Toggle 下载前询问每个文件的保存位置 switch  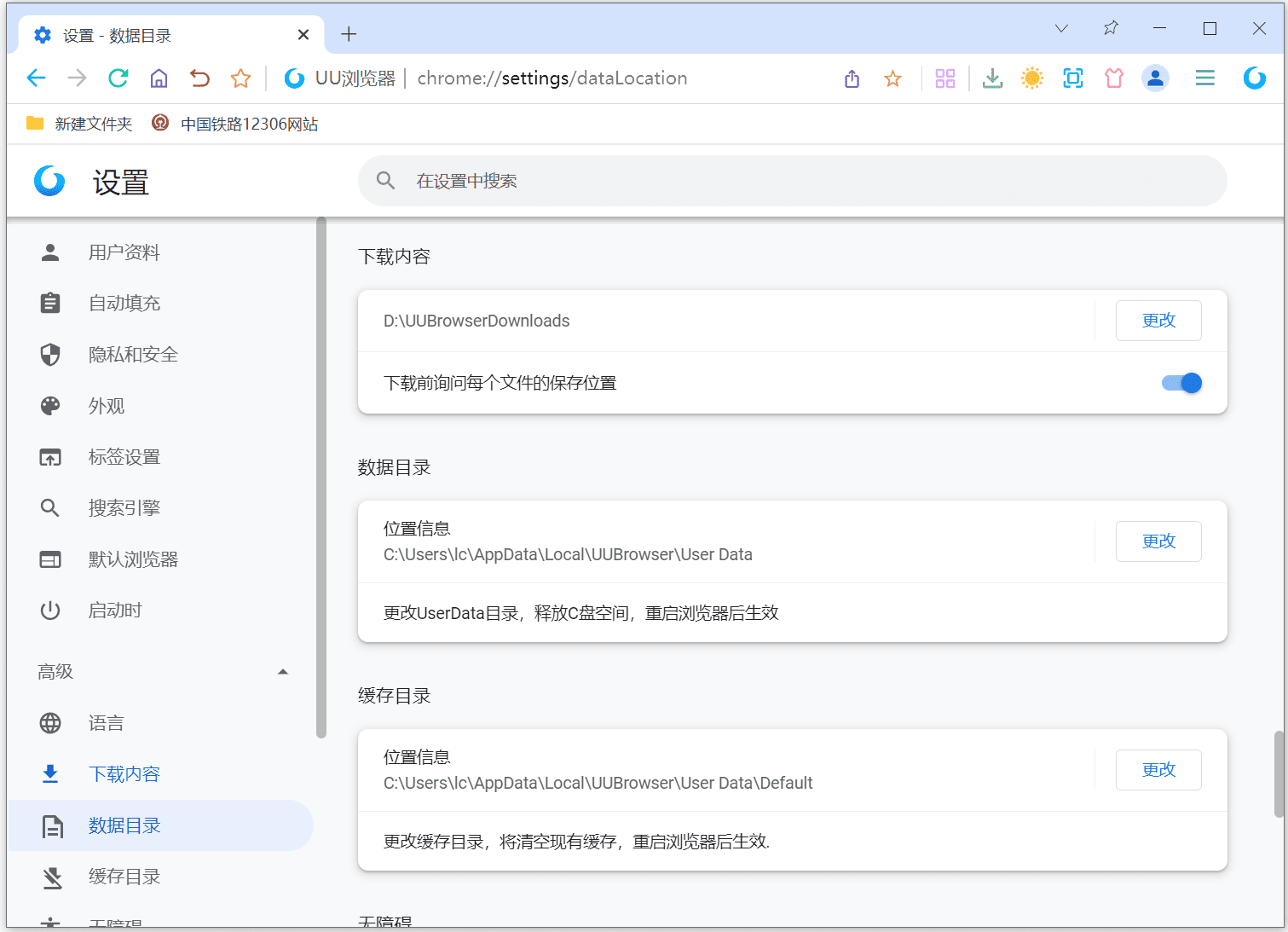[1181, 383]
